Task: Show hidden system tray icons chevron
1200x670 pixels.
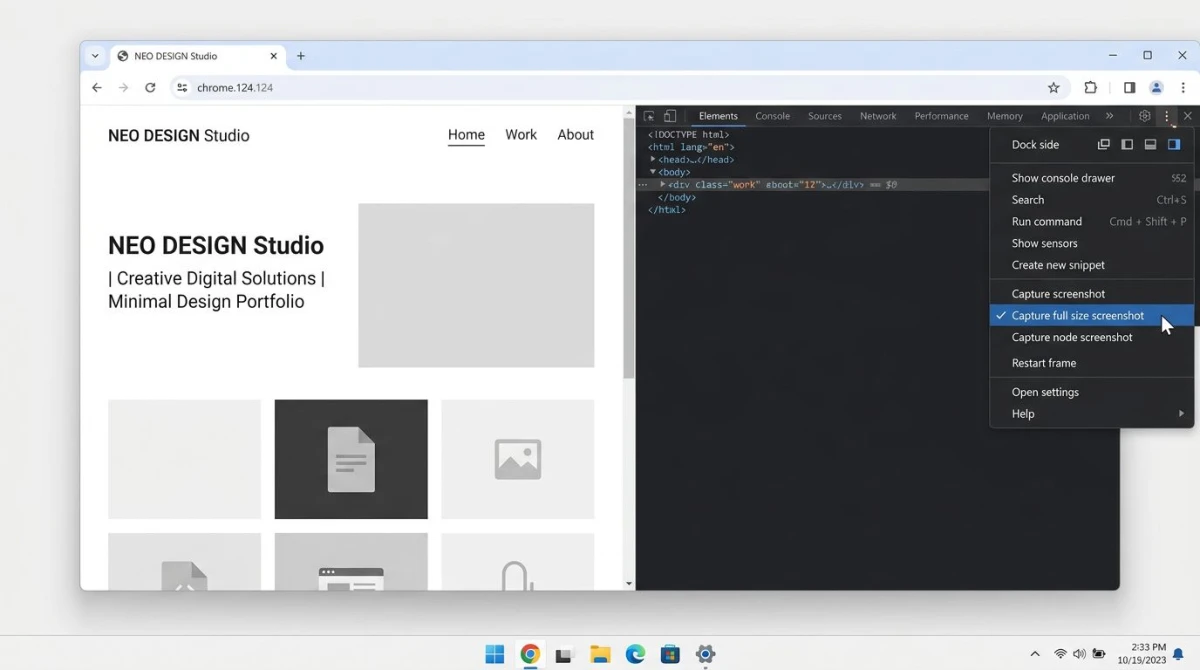Action: tap(1035, 654)
